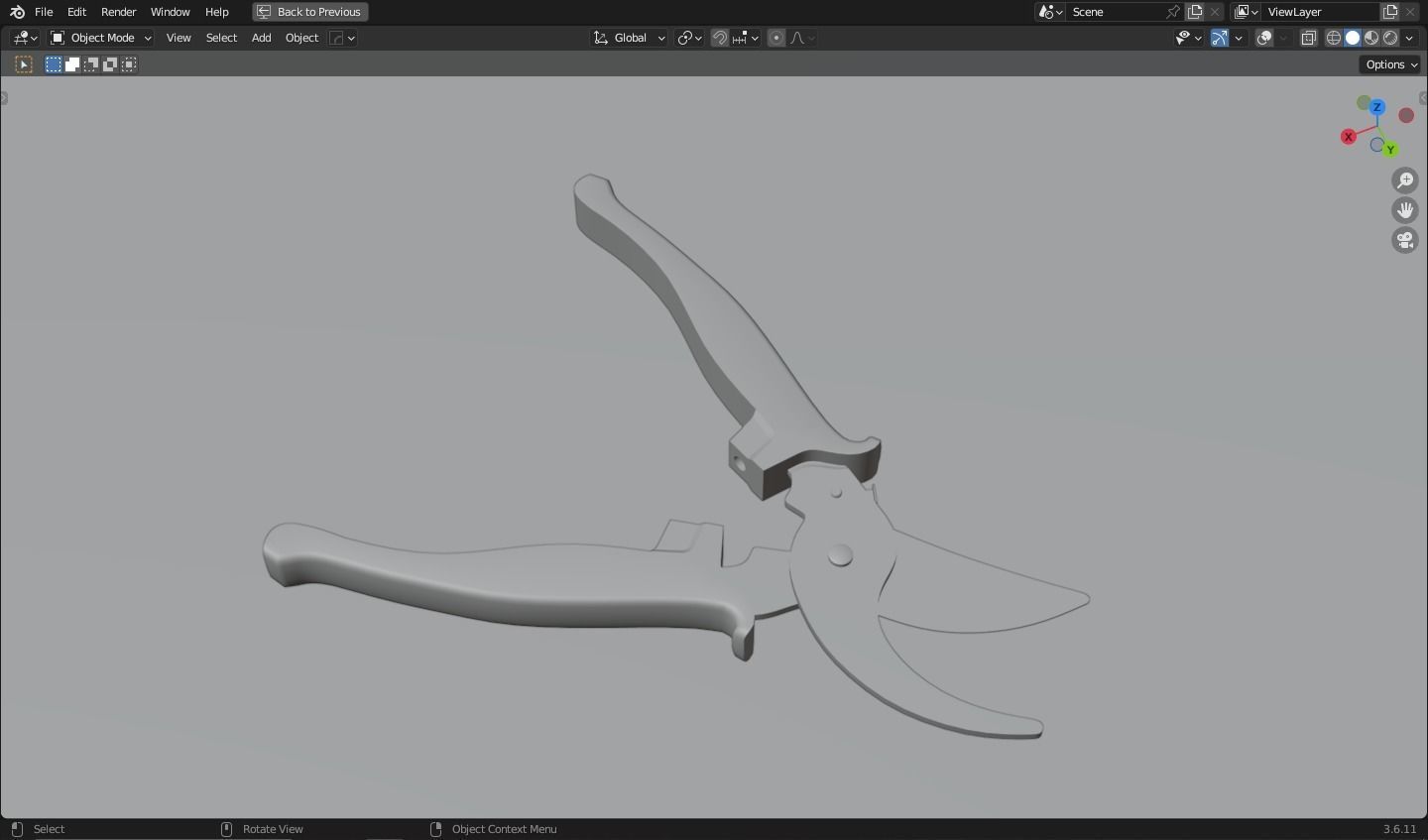
Task: Activate the Tweak select tool icon
Action: (x=24, y=64)
